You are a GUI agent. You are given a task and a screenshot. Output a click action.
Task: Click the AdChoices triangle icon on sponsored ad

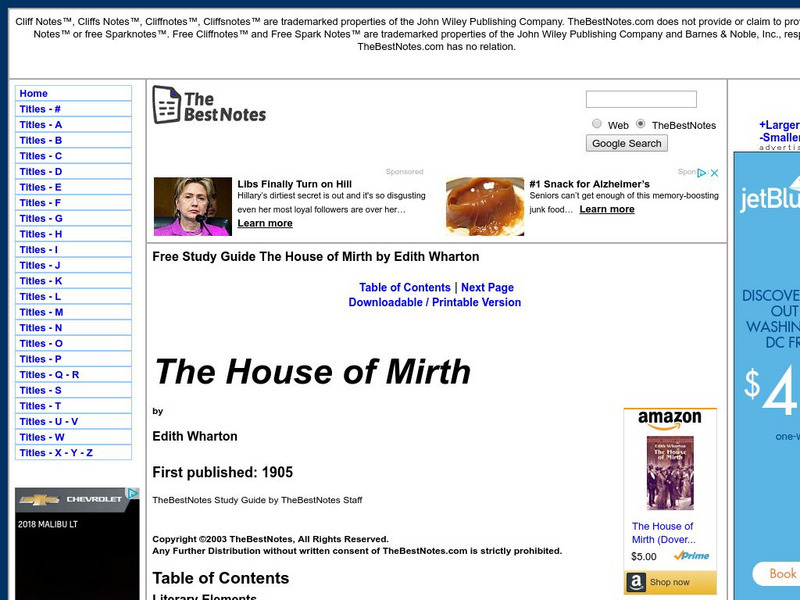(x=702, y=172)
